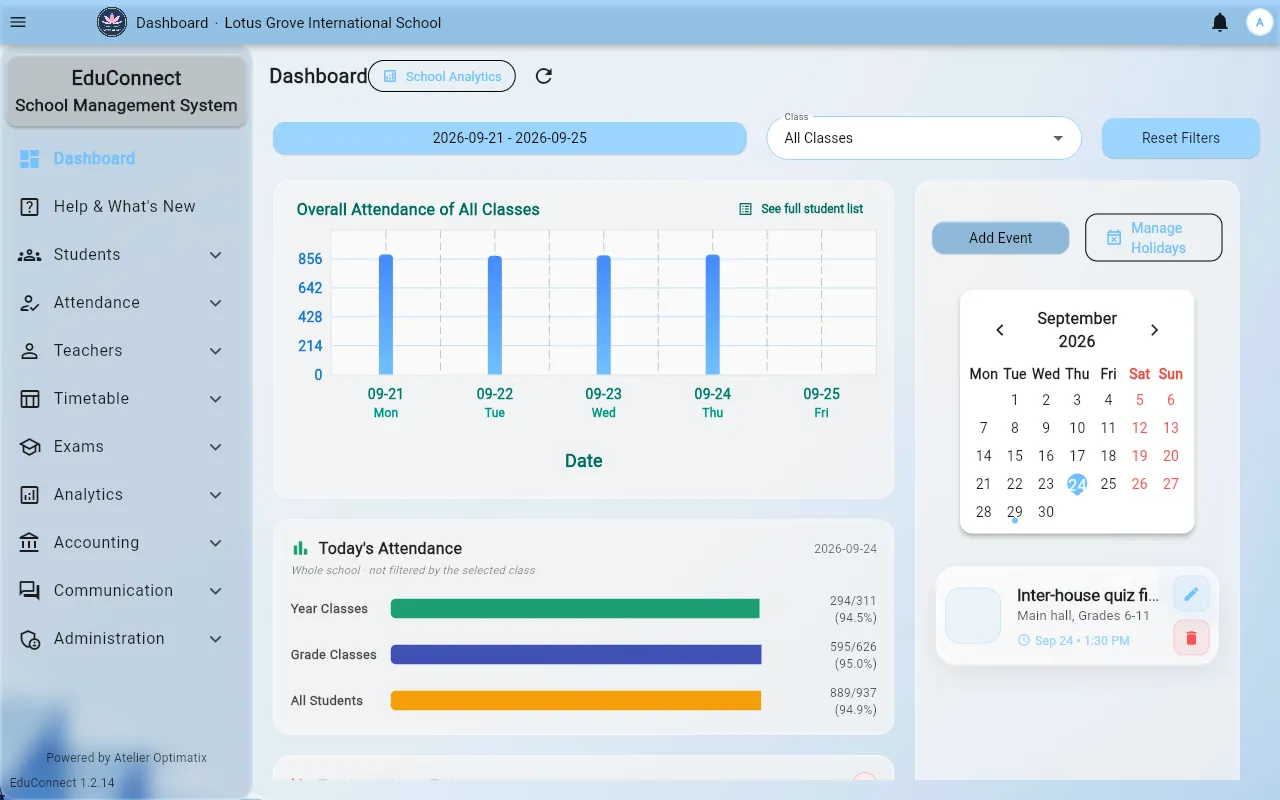Click the School Analytics button
The image size is (1280, 800).
point(442,76)
